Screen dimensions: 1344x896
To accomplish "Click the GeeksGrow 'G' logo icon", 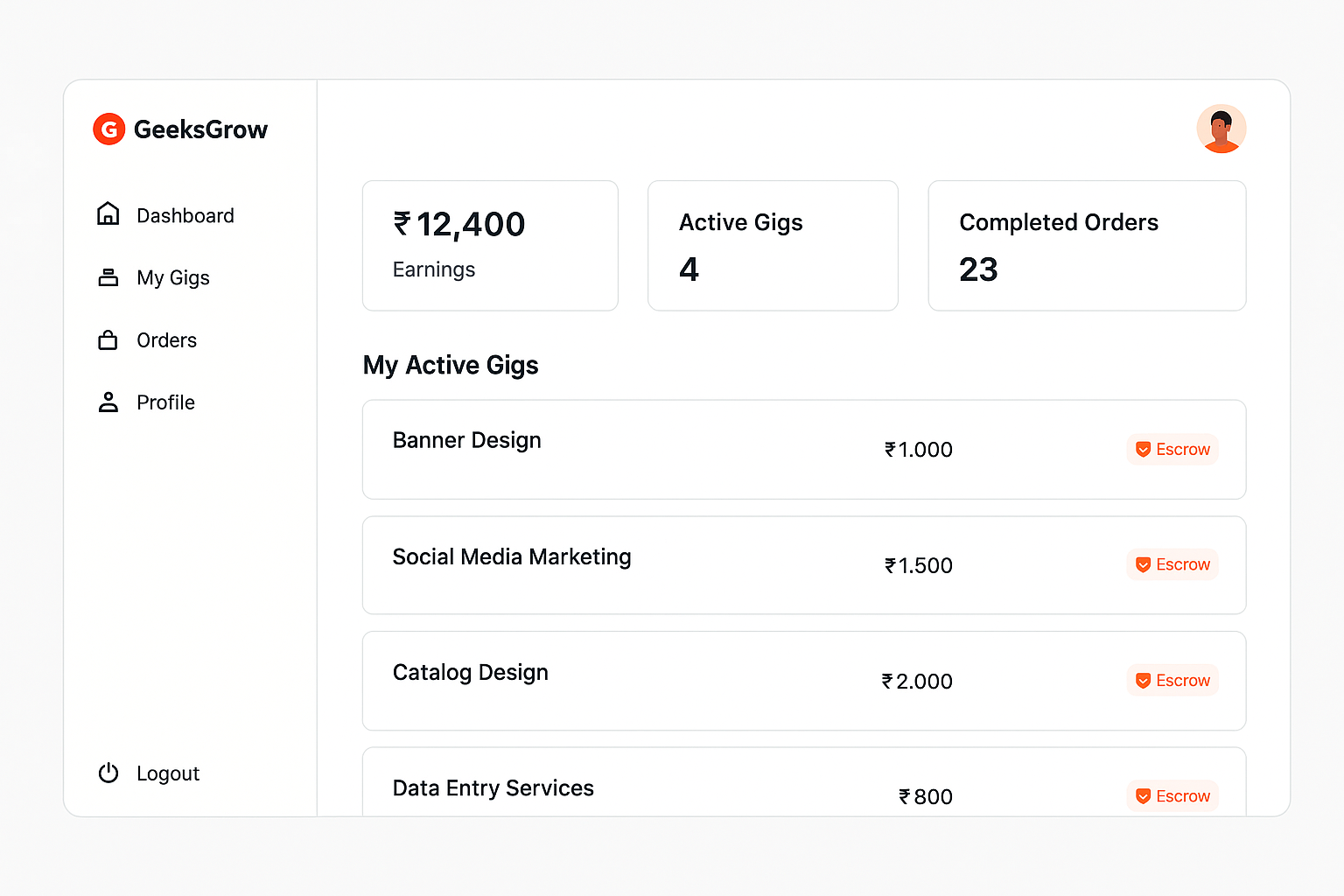I will [108, 129].
